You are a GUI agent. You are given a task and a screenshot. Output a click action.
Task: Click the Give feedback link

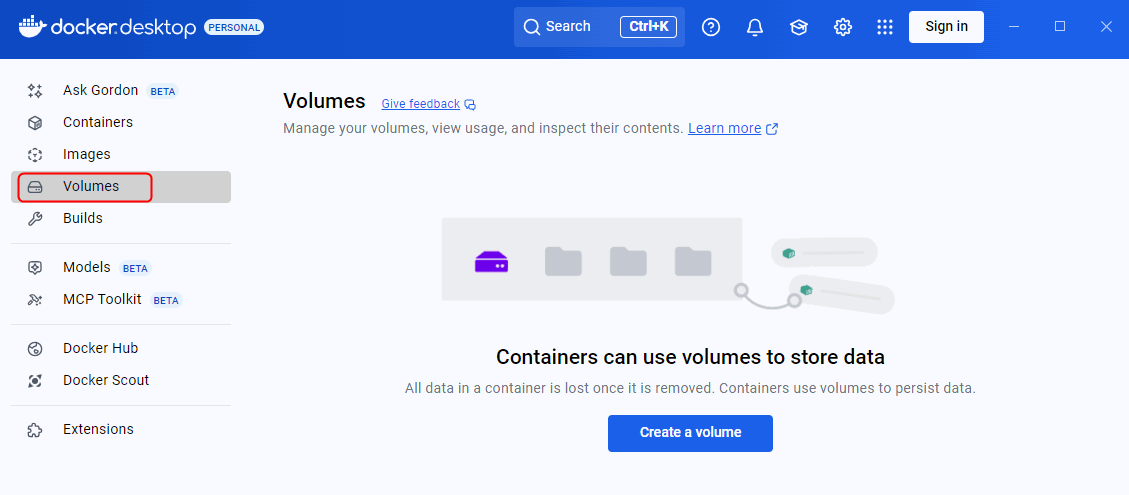click(420, 104)
